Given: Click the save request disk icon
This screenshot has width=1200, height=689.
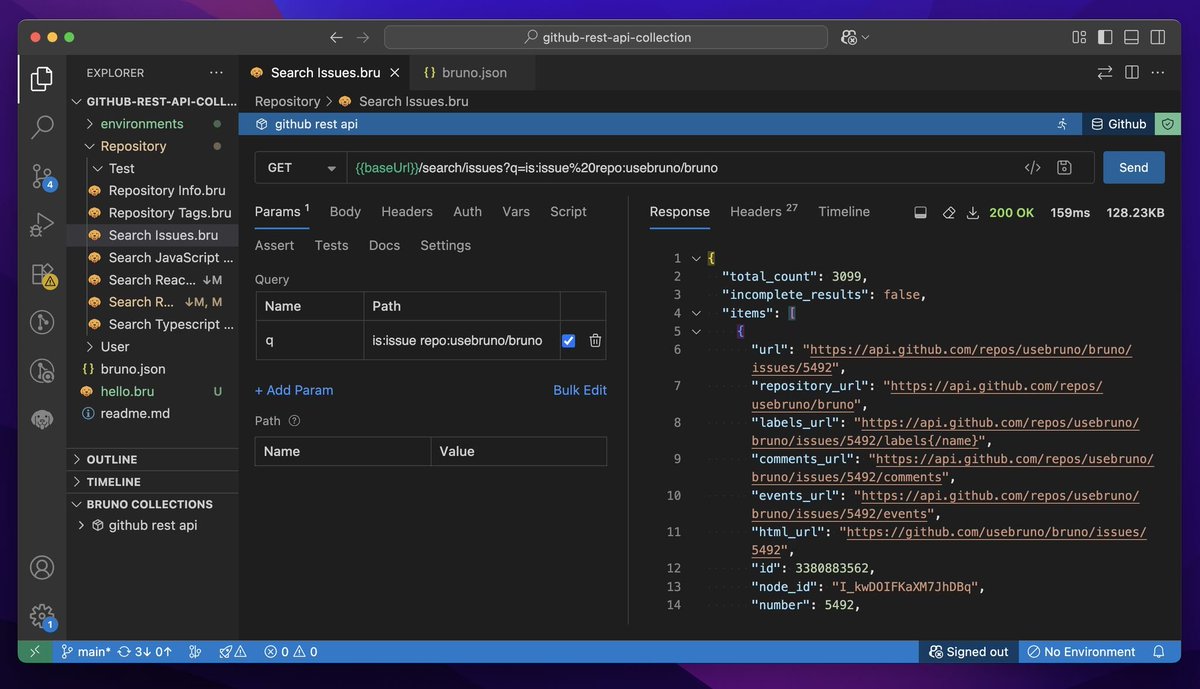Looking at the screenshot, I should 1065,167.
